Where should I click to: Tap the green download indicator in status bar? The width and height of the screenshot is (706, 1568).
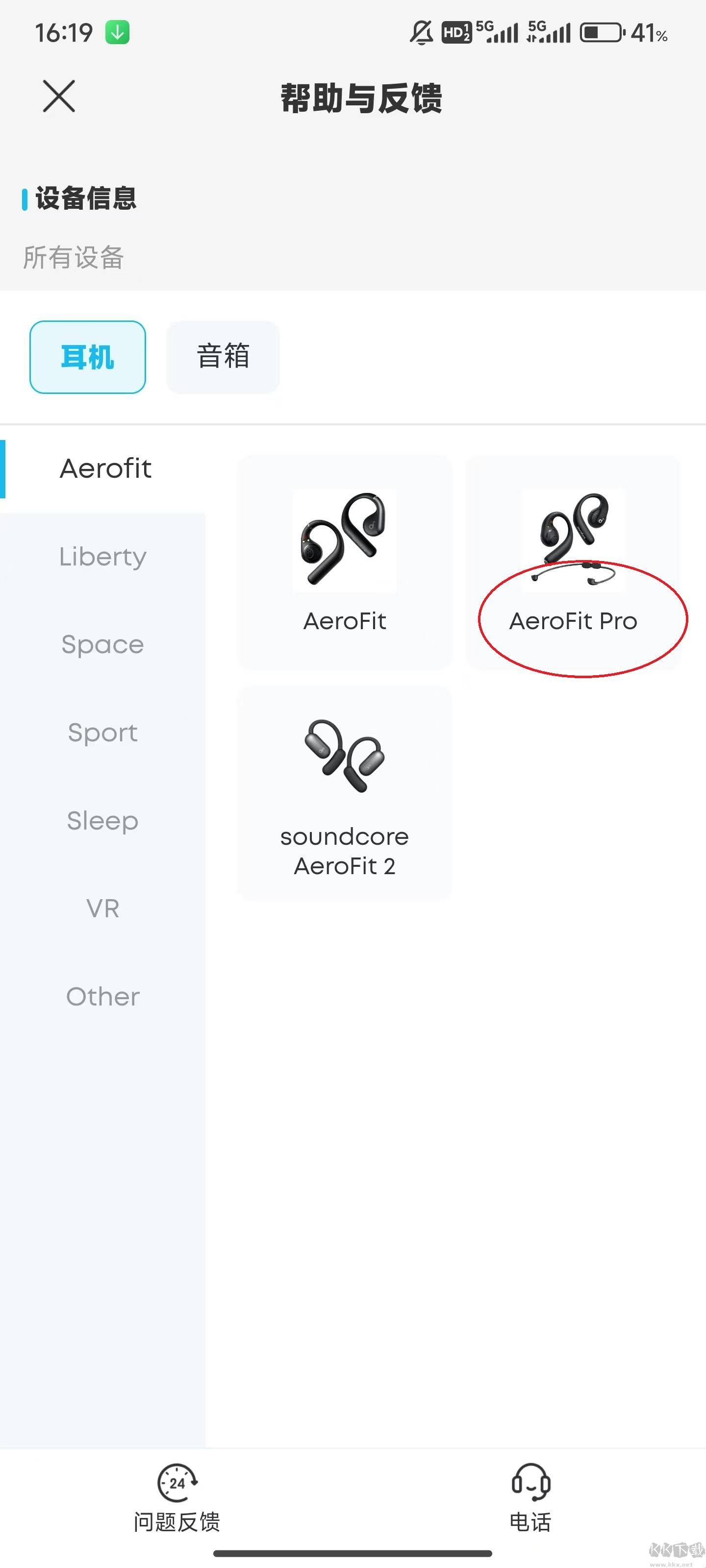click(118, 32)
